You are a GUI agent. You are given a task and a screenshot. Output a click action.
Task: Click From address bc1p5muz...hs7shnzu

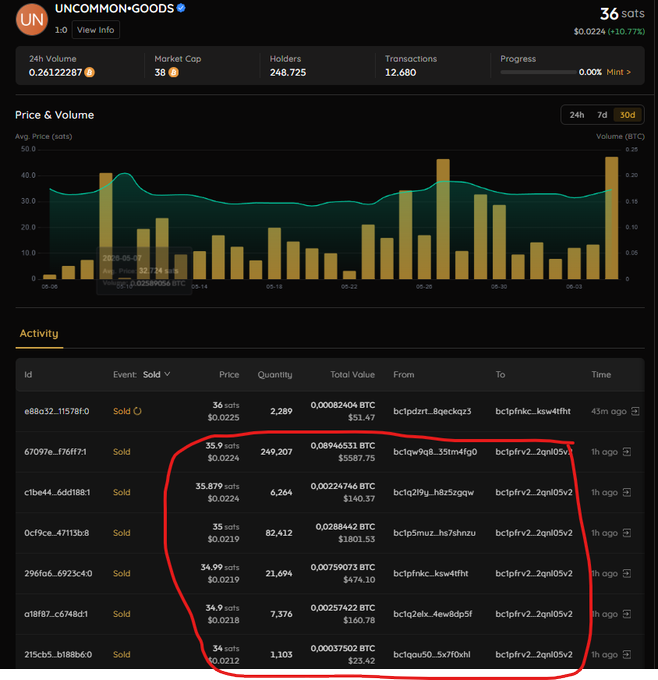[x=435, y=533]
